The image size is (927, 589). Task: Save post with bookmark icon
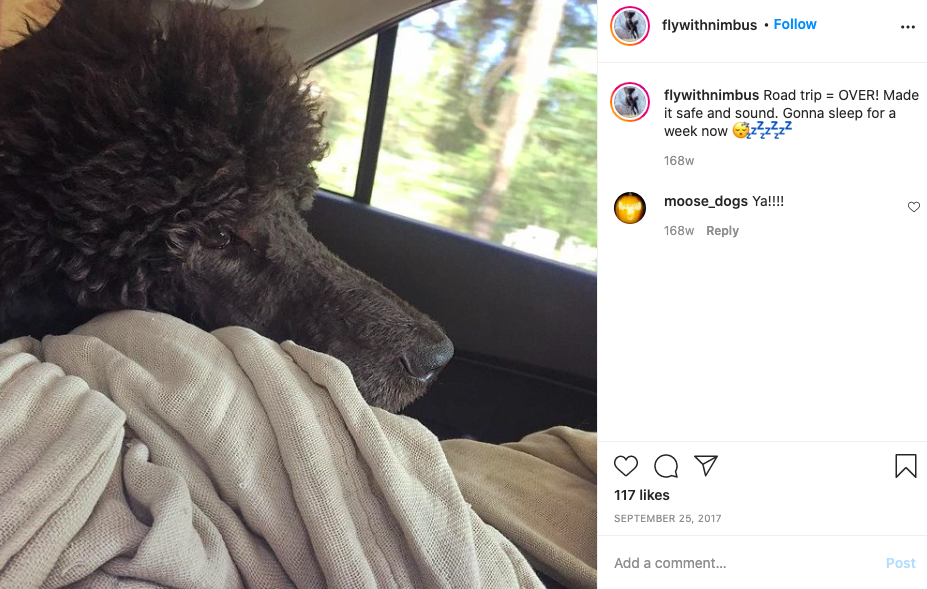[x=905, y=466]
